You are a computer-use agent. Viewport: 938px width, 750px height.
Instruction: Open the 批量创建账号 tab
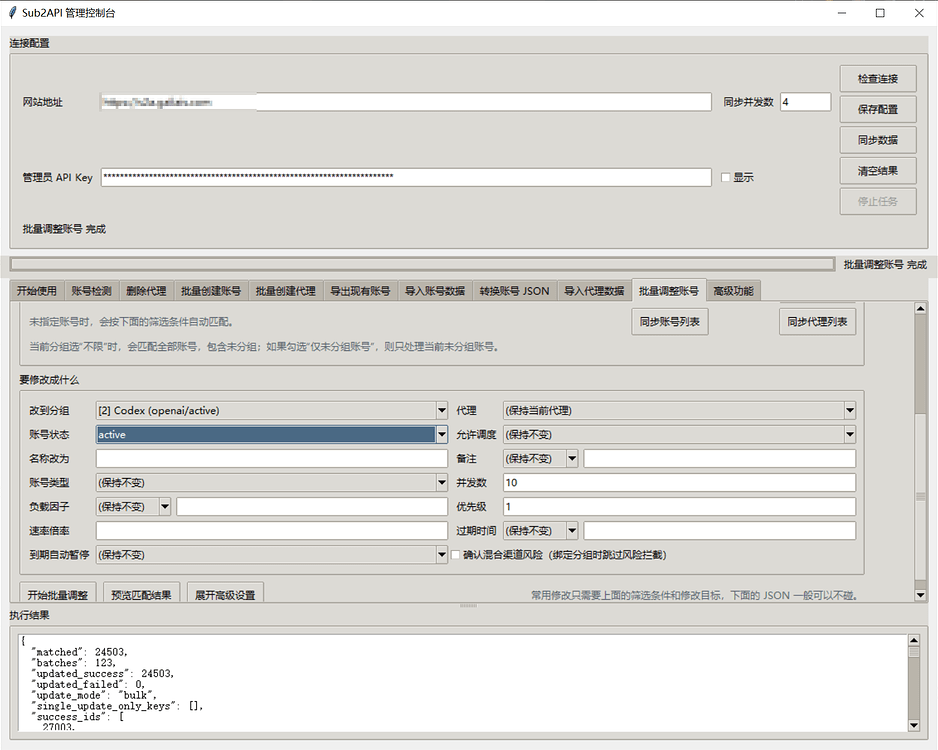pyautogui.click(x=211, y=291)
